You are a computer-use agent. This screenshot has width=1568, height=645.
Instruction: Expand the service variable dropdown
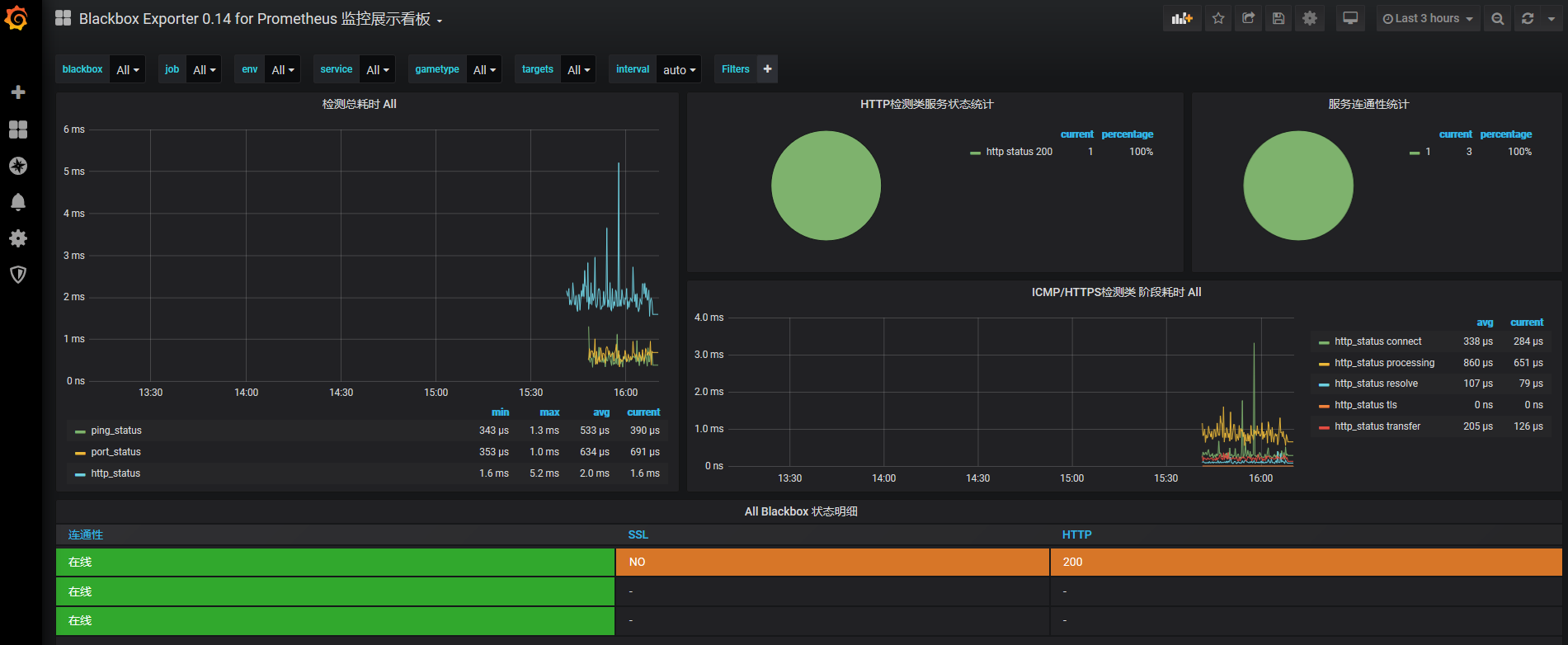click(x=377, y=69)
